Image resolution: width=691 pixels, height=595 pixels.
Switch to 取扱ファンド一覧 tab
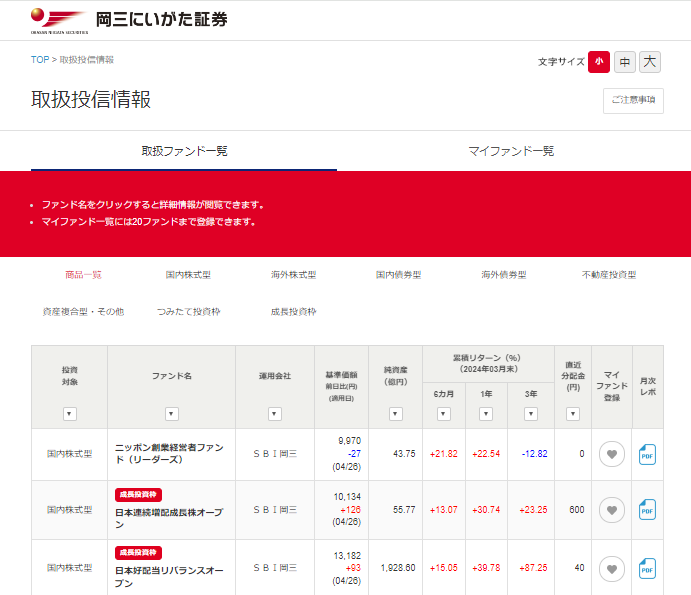pos(184,151)
